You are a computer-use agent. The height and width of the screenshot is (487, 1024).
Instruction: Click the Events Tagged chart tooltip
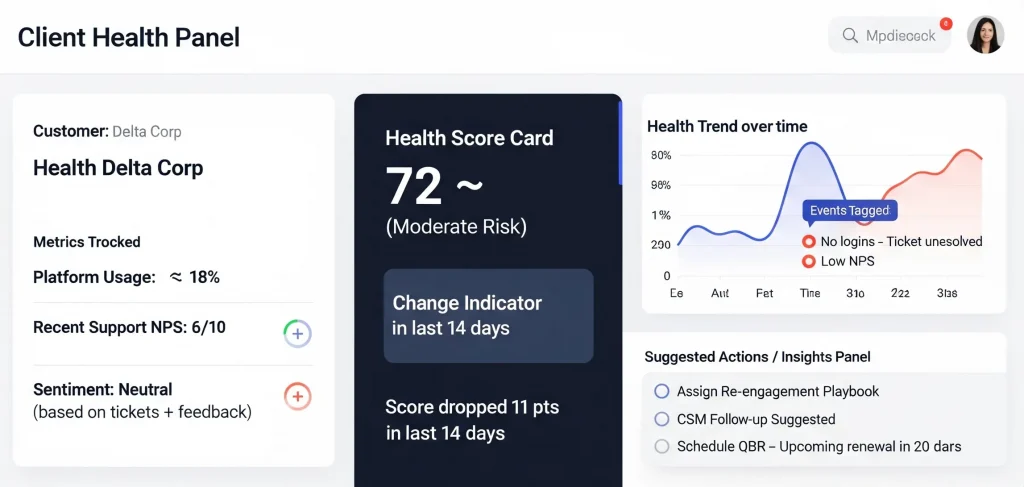(849, 211)
